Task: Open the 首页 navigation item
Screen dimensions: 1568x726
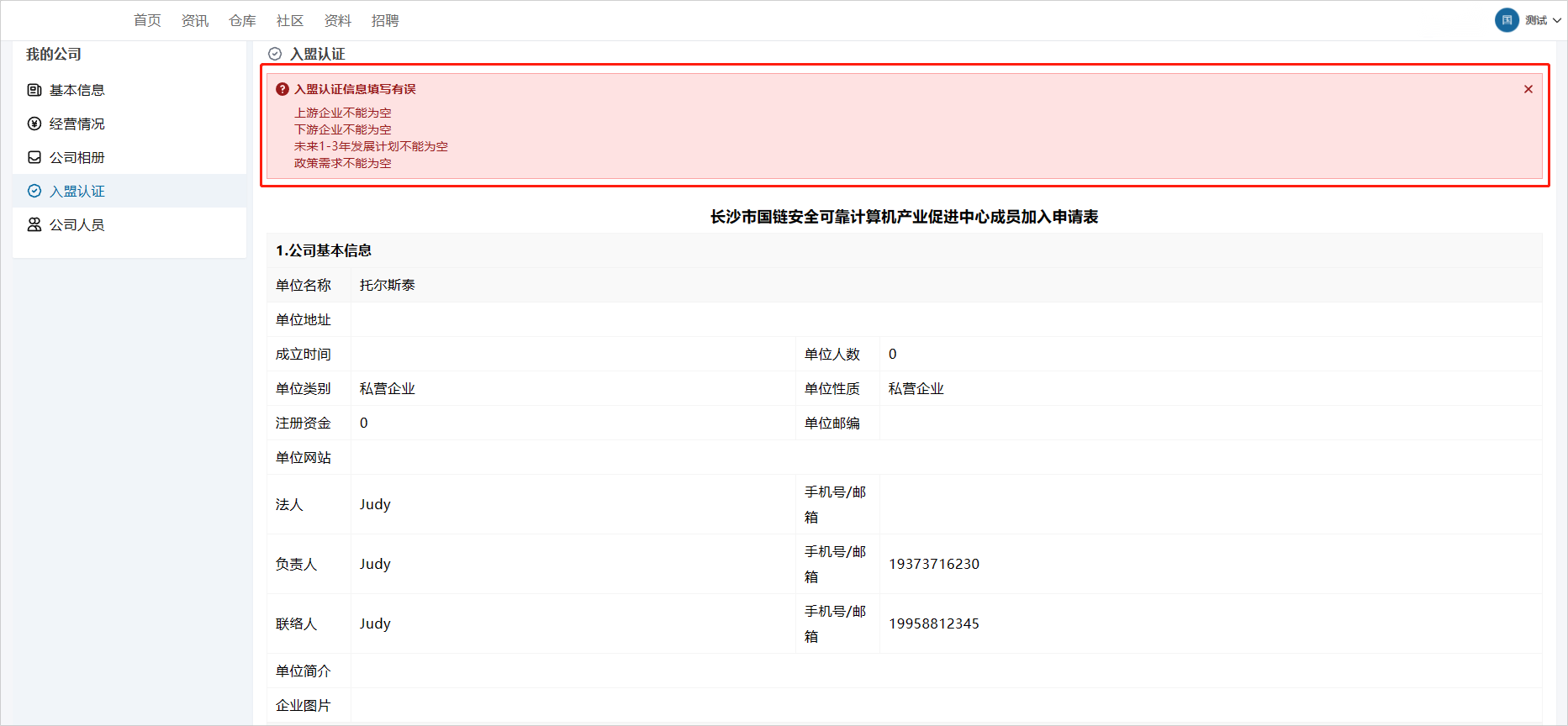Action: (147, 20)
